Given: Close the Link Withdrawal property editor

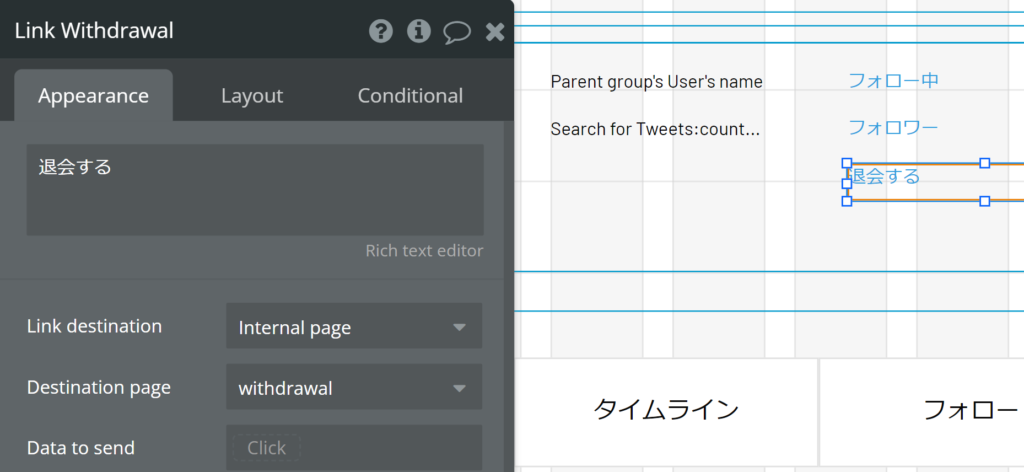Looking at the screenshot, I should click(x=496, y=31).
